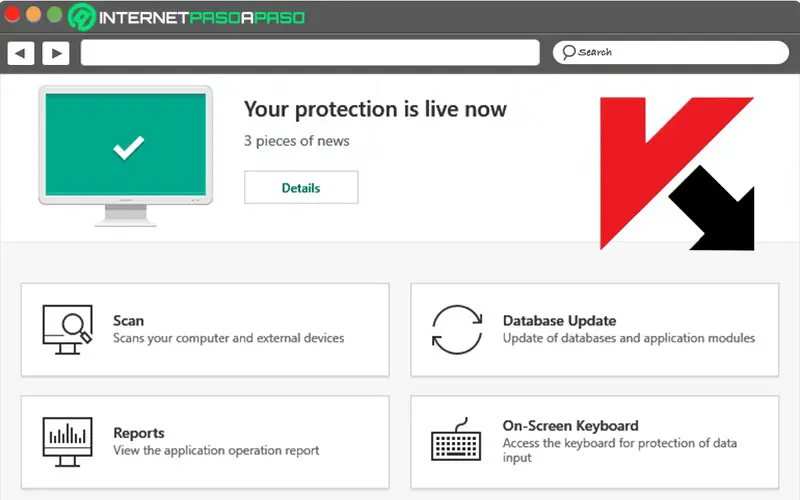Open the Reports tile

tap(205, 442)
